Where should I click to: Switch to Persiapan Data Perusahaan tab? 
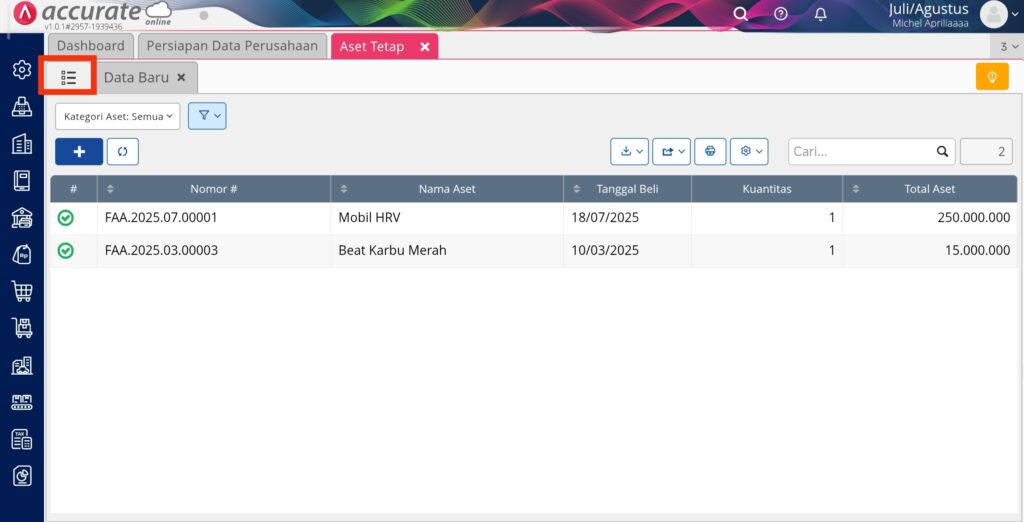click(x=232, y=46)
